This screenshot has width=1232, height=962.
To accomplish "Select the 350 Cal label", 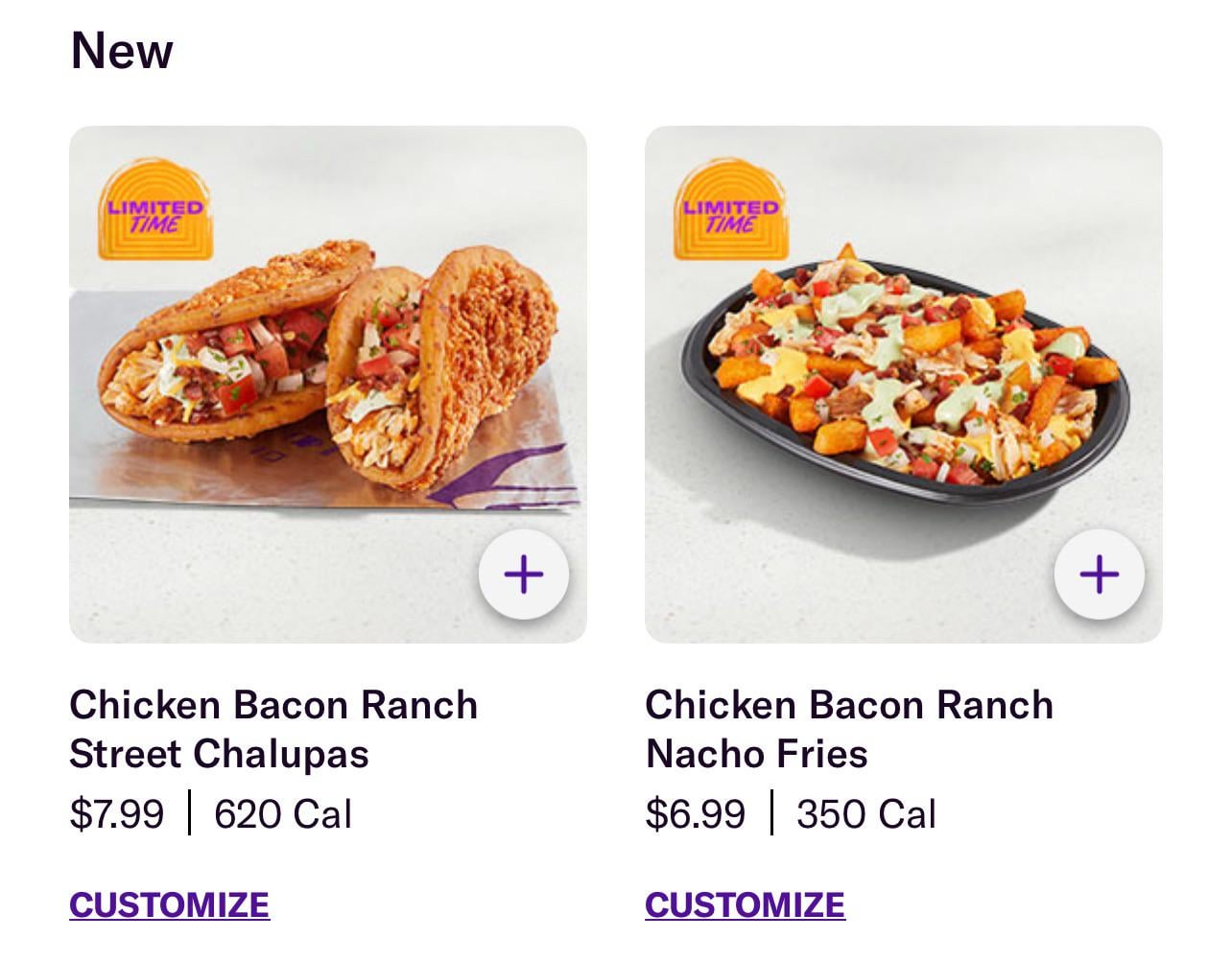I will point(865,814).
